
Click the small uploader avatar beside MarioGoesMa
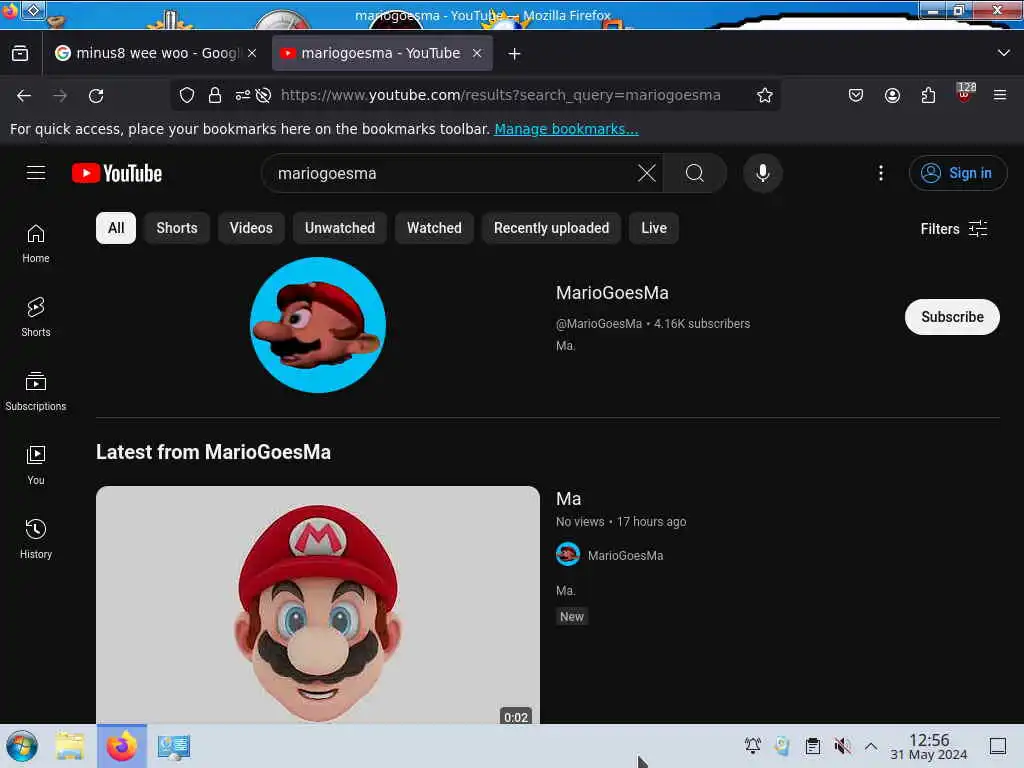tap(568, 554)
